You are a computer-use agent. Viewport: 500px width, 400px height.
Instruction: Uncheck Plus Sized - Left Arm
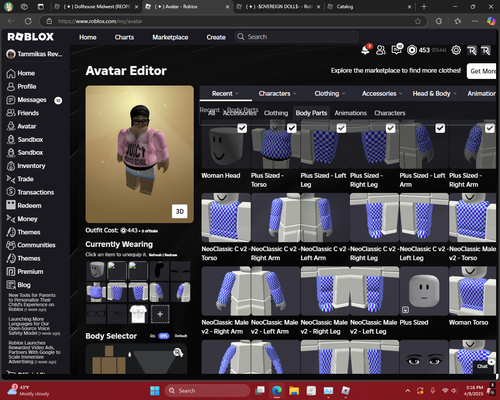440,128
